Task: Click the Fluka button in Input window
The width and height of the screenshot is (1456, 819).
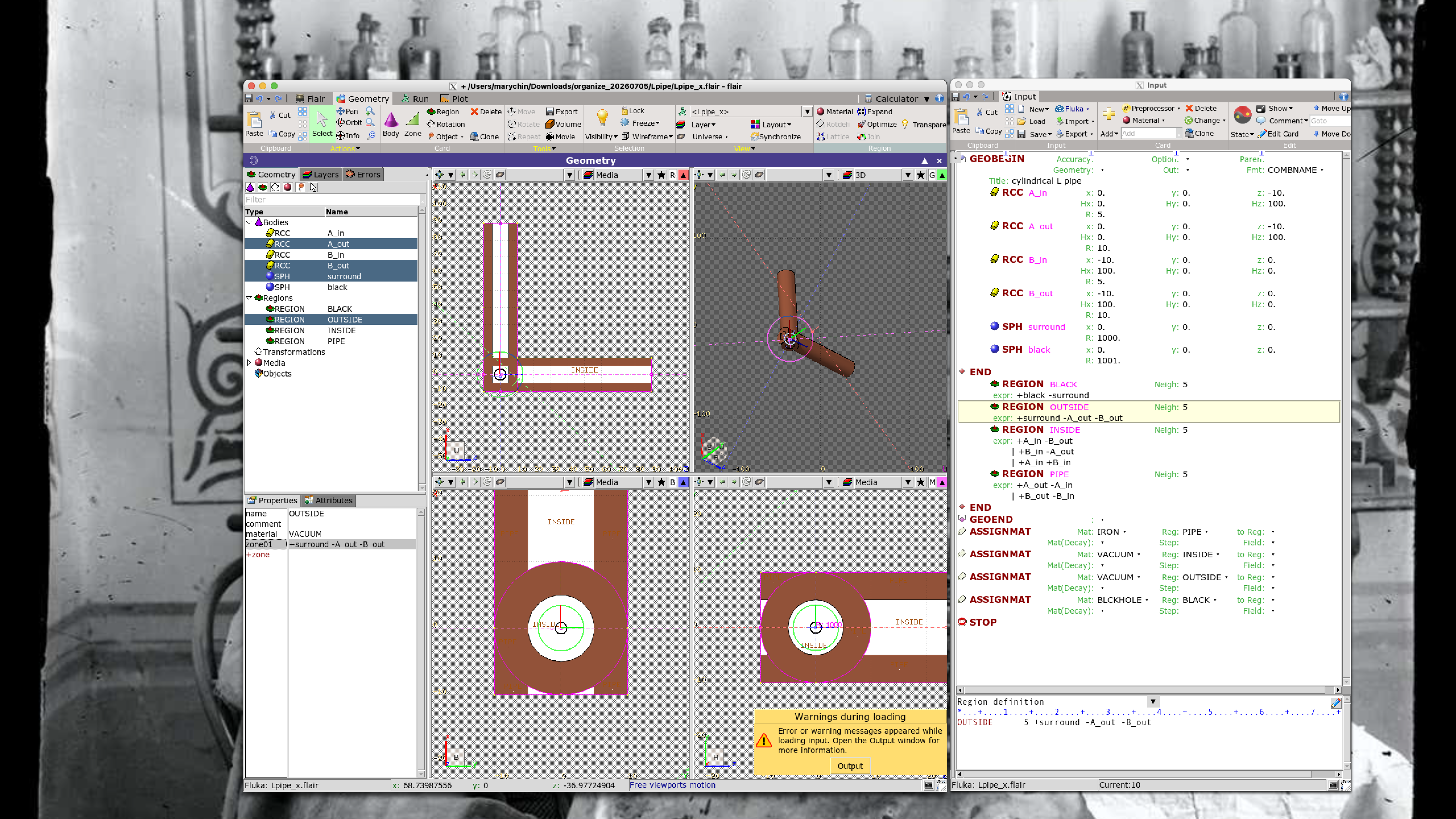Action: pyautogui.click(x=1072, y=109)
